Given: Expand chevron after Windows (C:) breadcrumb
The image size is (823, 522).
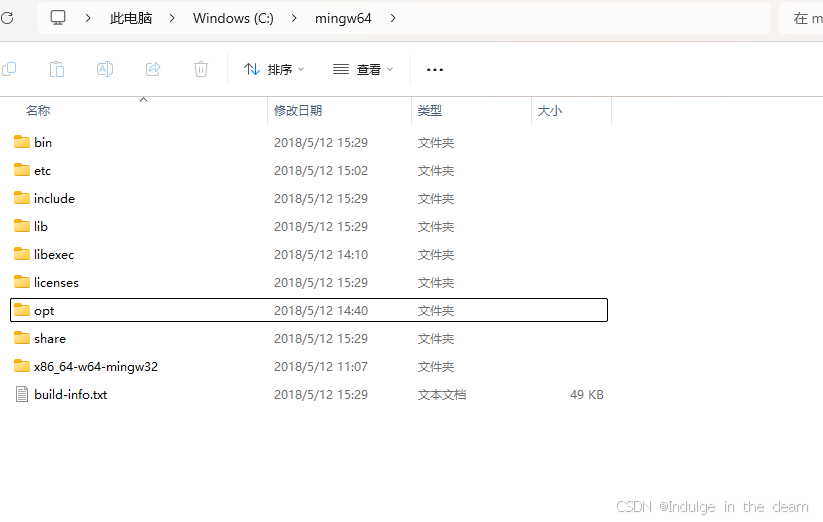Looking at the screenshot, I should coord(294,18).
